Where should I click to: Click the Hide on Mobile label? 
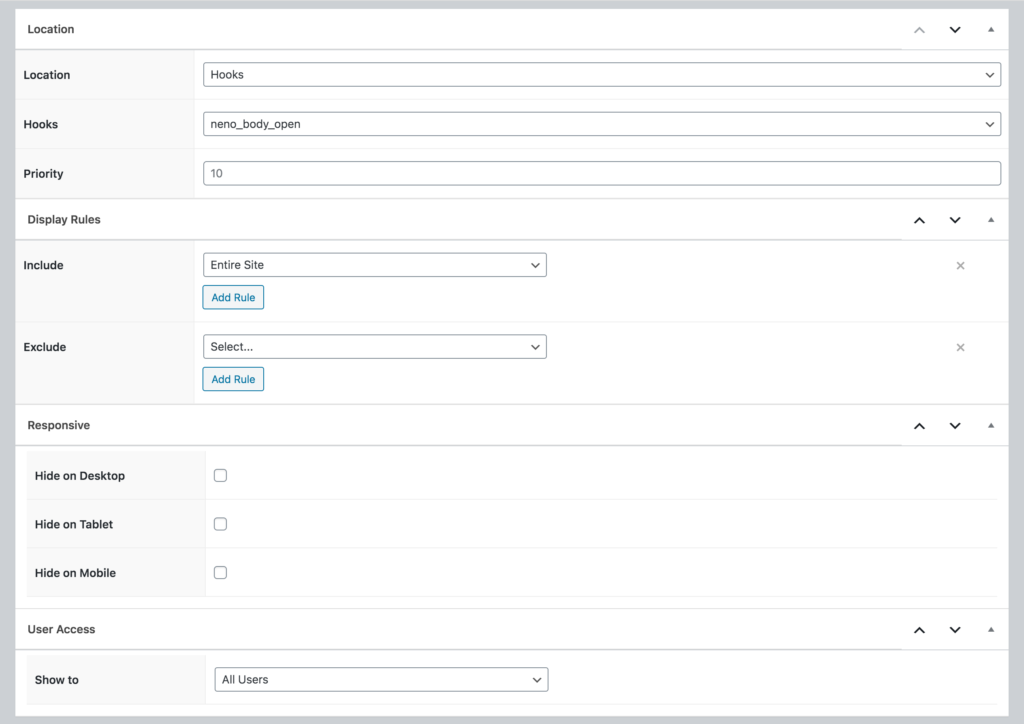coord(75,573)
